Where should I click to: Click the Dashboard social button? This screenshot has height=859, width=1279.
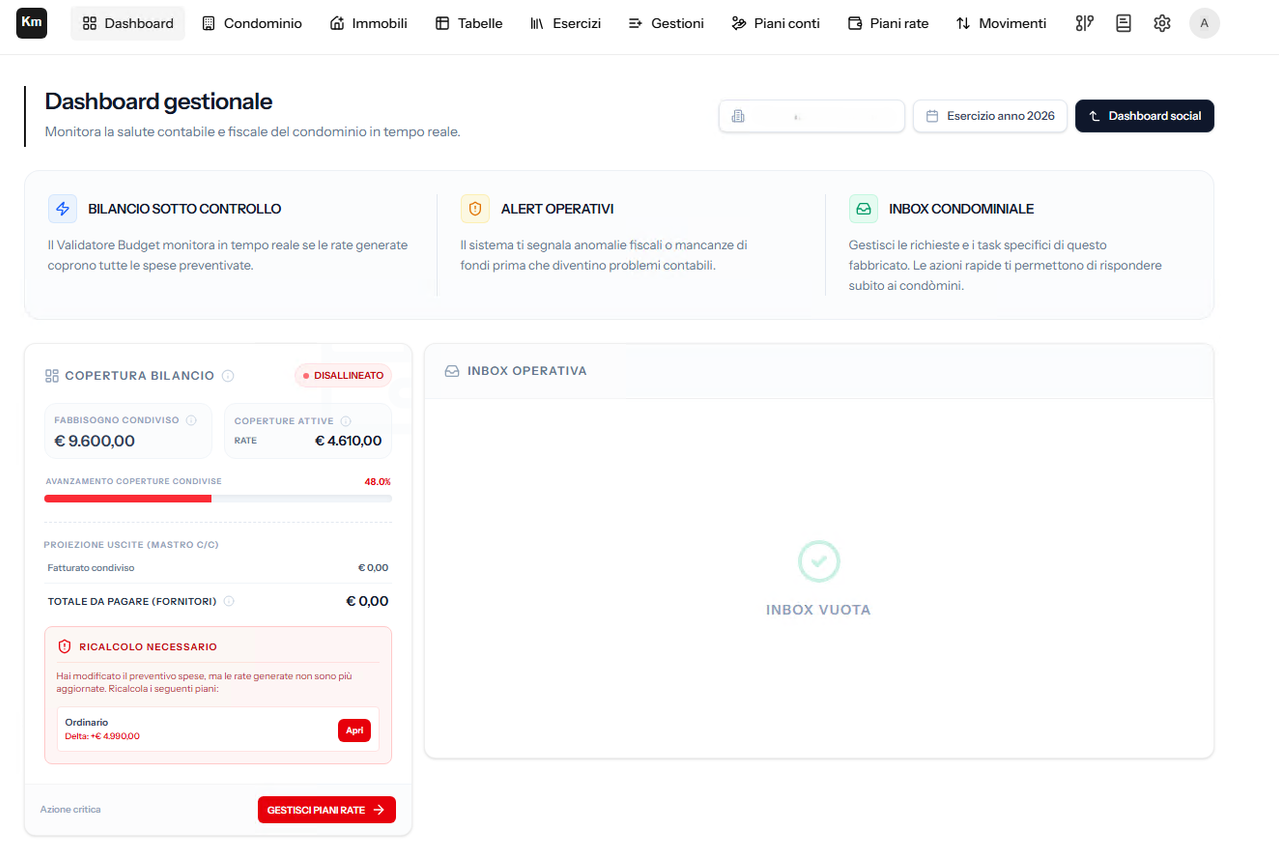pyautogui.click(x=1144, y=116)
